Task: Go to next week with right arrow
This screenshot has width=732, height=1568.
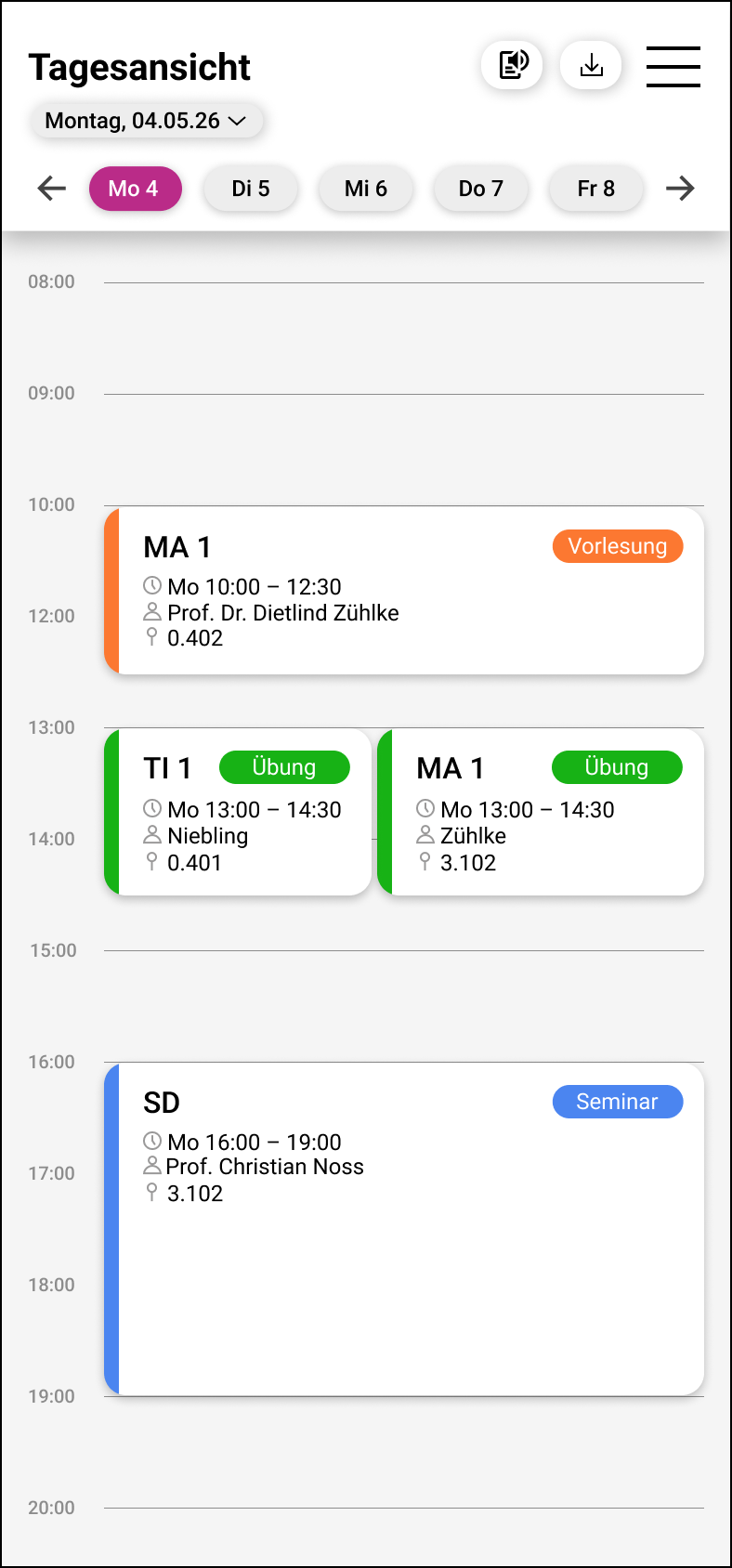Action: pyautogui.click(x=680, y=189)
